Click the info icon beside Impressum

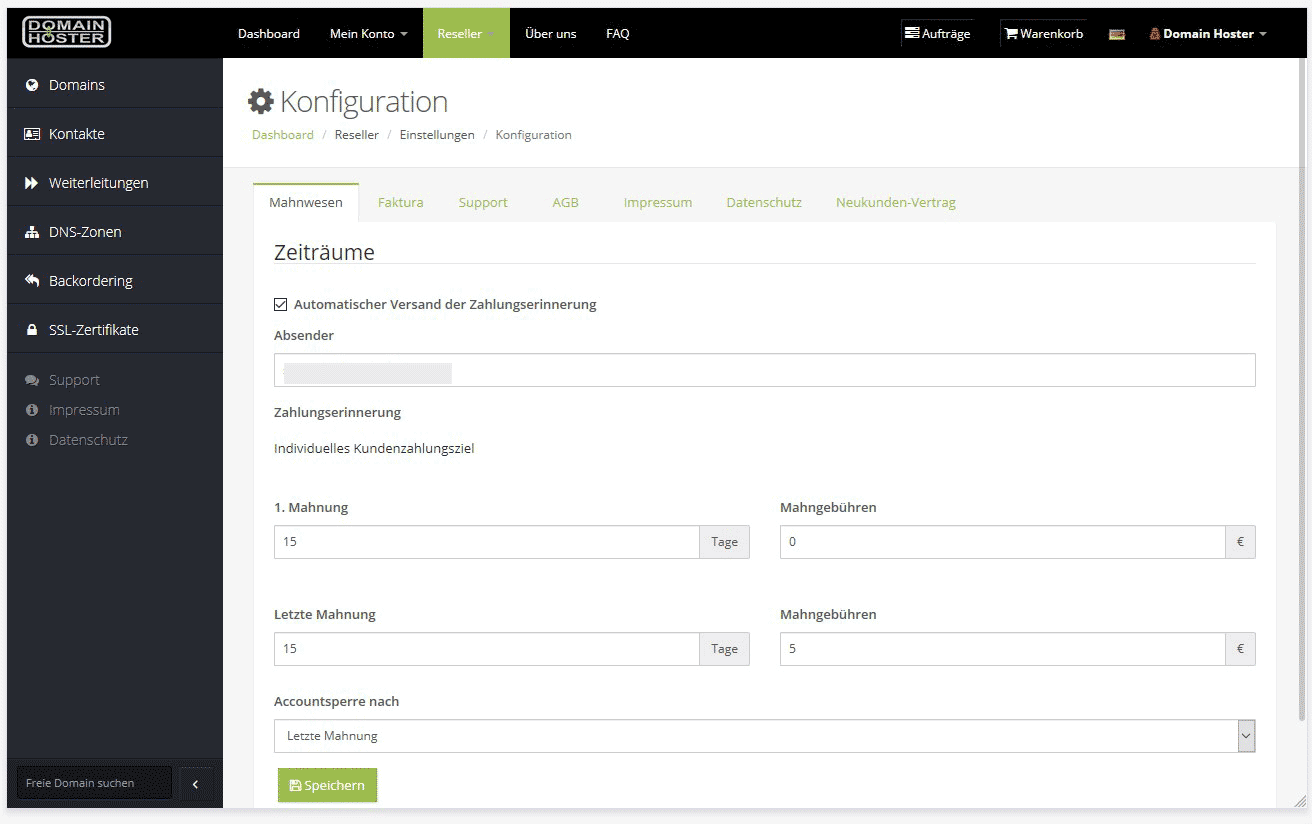click(x=32, y=410)
